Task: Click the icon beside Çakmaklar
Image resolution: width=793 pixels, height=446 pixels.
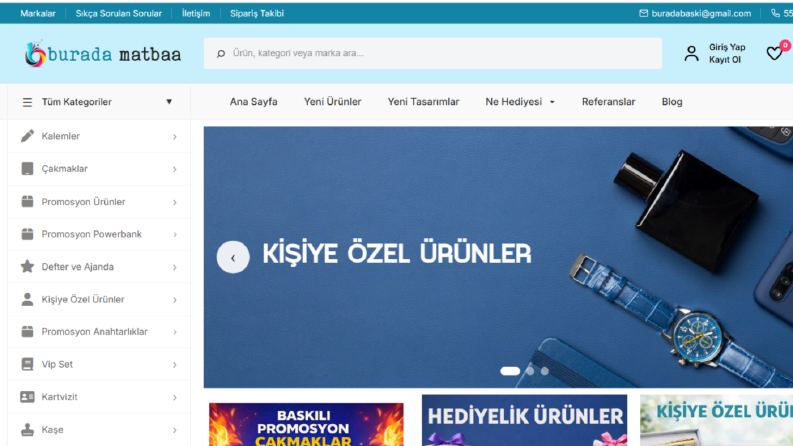Action: pos(27,168)
